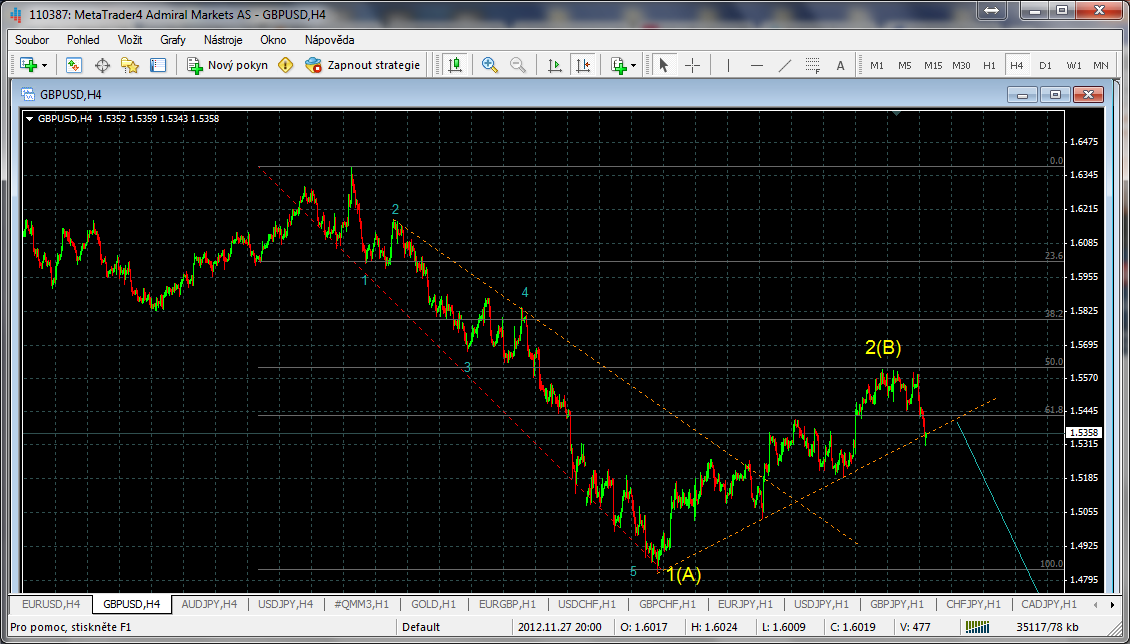Open the Grafy menu

tap(173, 40)
